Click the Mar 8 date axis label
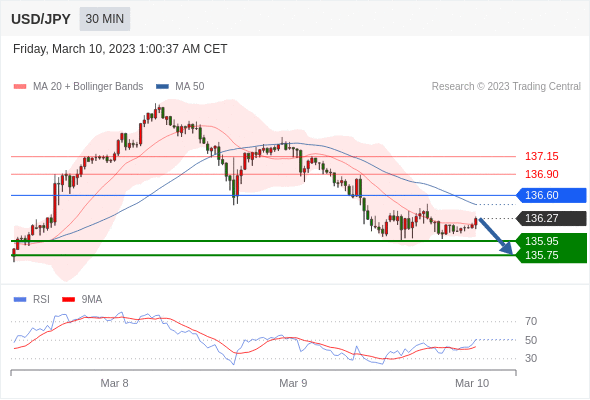Viewport: 590px width, 400px height. click(x=114, y=383)
